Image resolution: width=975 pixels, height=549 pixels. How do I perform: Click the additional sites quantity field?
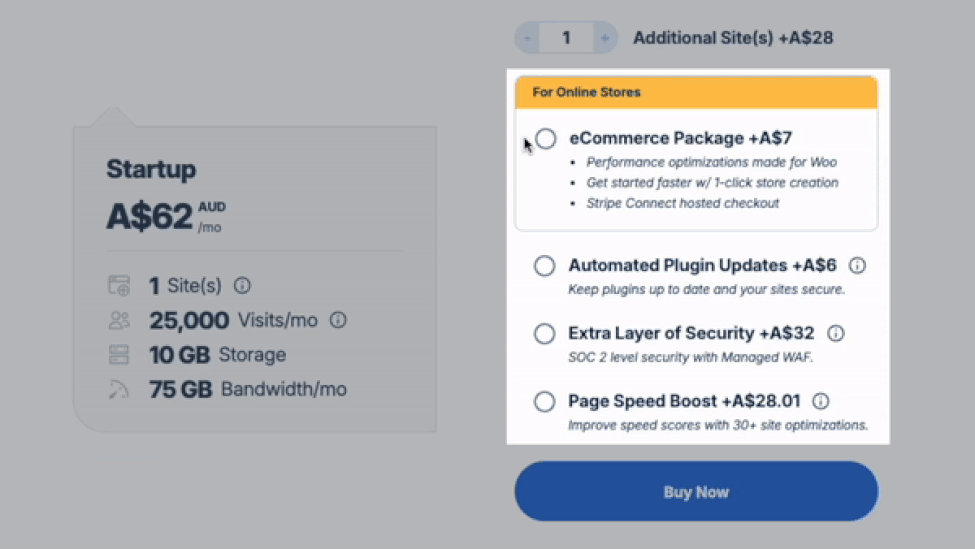[566, 38]
